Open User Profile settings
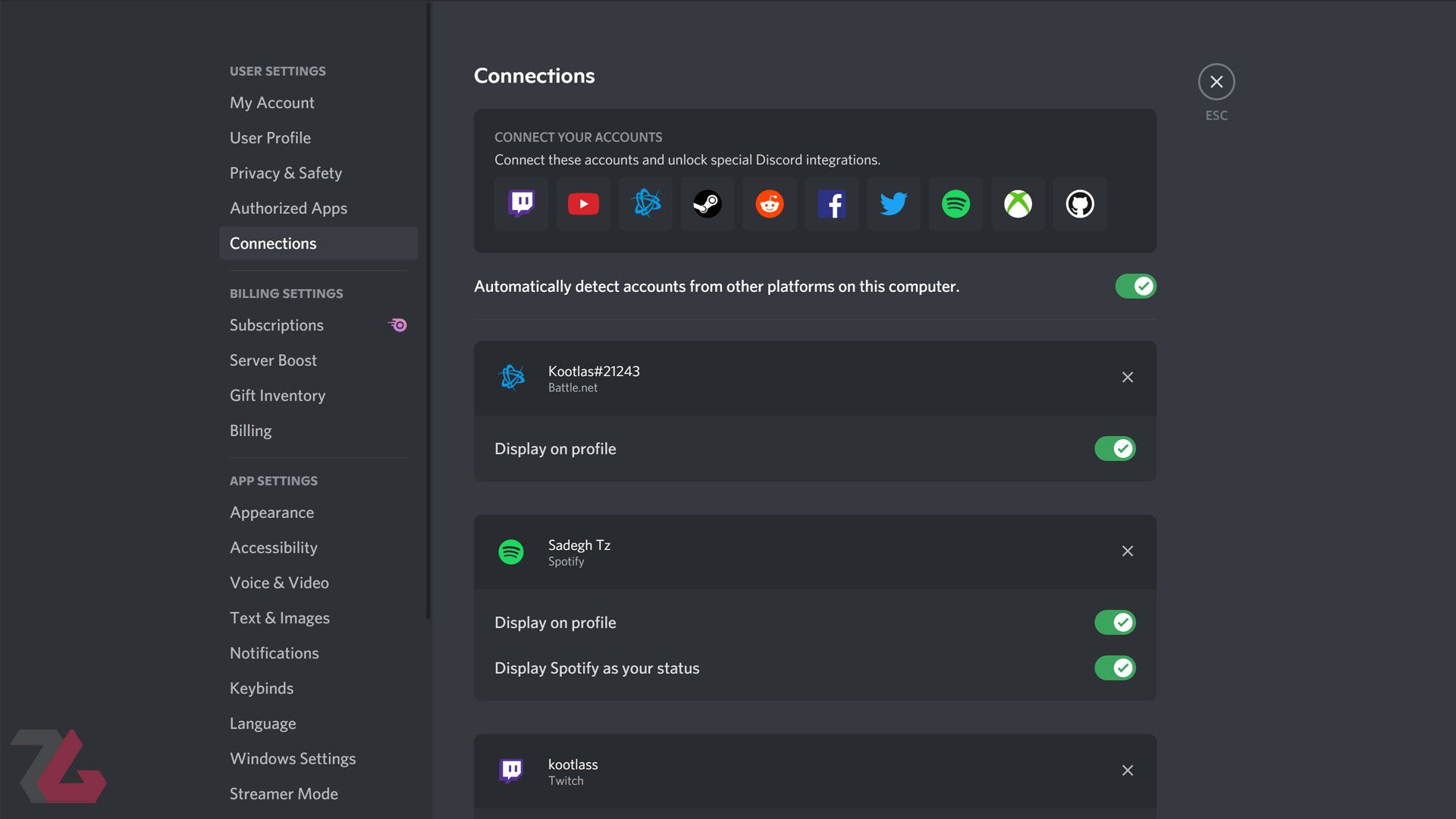The width and height of the screenshot is (1456, 819). (318, 138)
